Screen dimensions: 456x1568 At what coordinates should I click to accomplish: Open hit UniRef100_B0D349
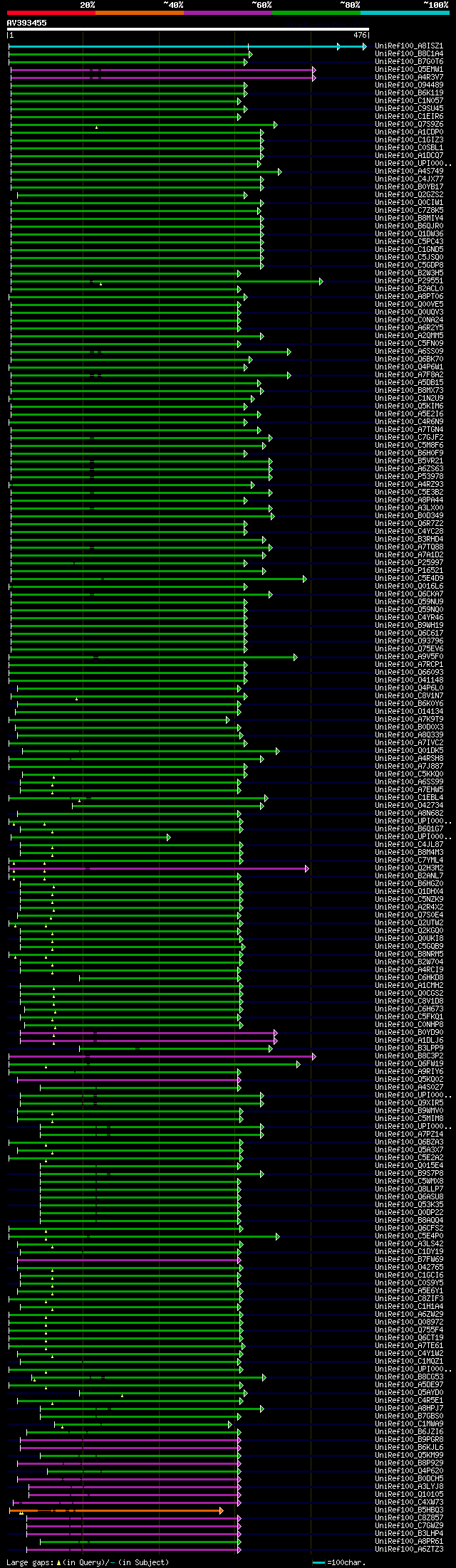tap(409, 516)
